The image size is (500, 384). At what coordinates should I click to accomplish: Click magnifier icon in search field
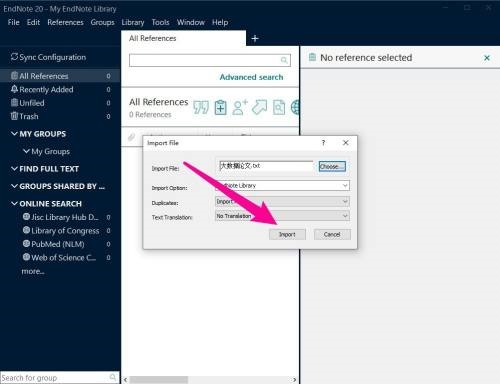point(284,60)
